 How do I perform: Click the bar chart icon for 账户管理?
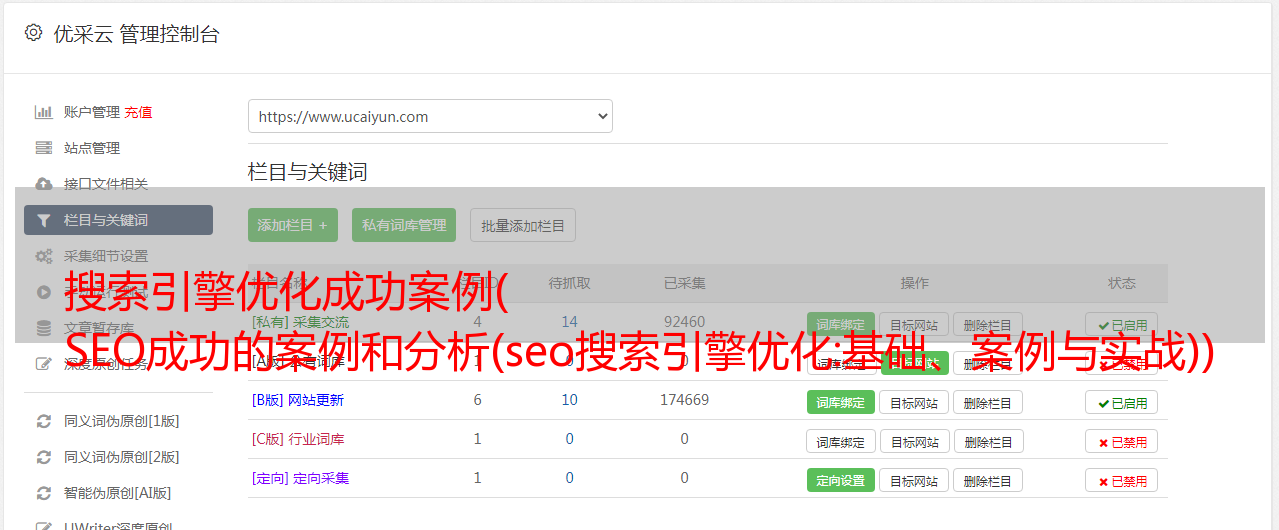point(43,112)
